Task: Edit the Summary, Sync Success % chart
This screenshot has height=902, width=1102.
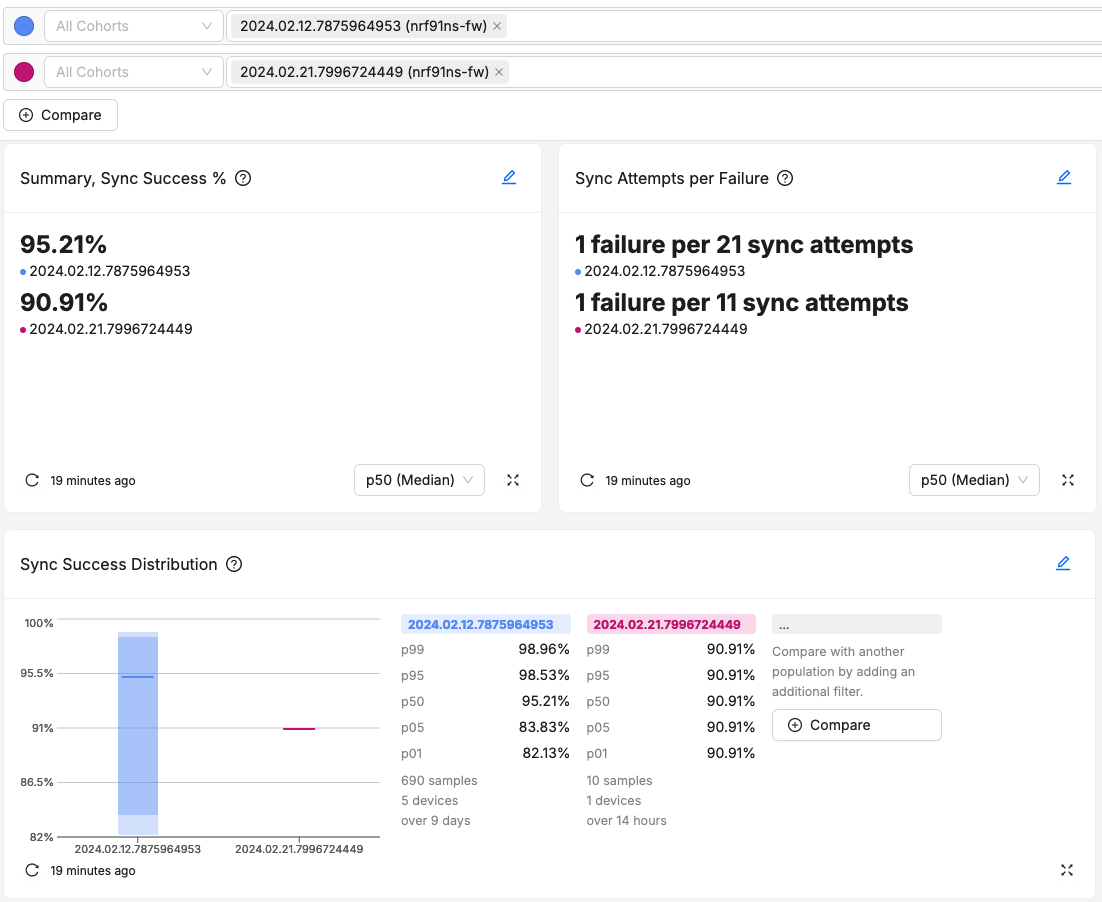Action: 509,177
